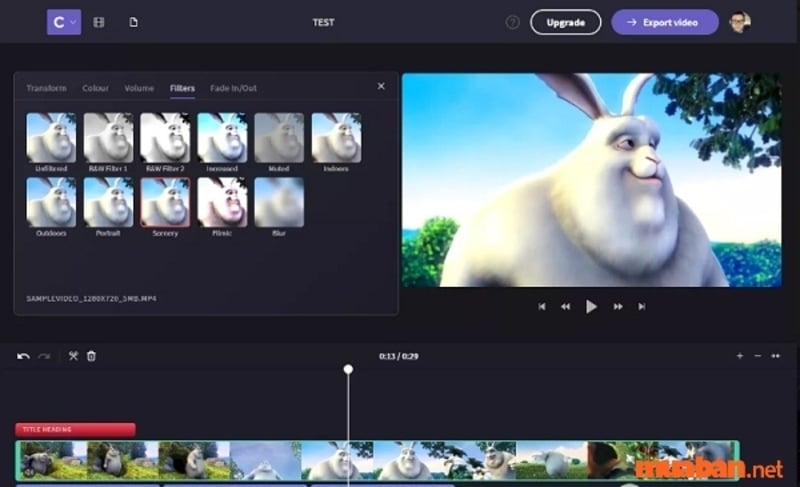This screenshot has width=800, height=487.
Task: Apply the Portrait filter thumbnail
Action: click(108, 202)
